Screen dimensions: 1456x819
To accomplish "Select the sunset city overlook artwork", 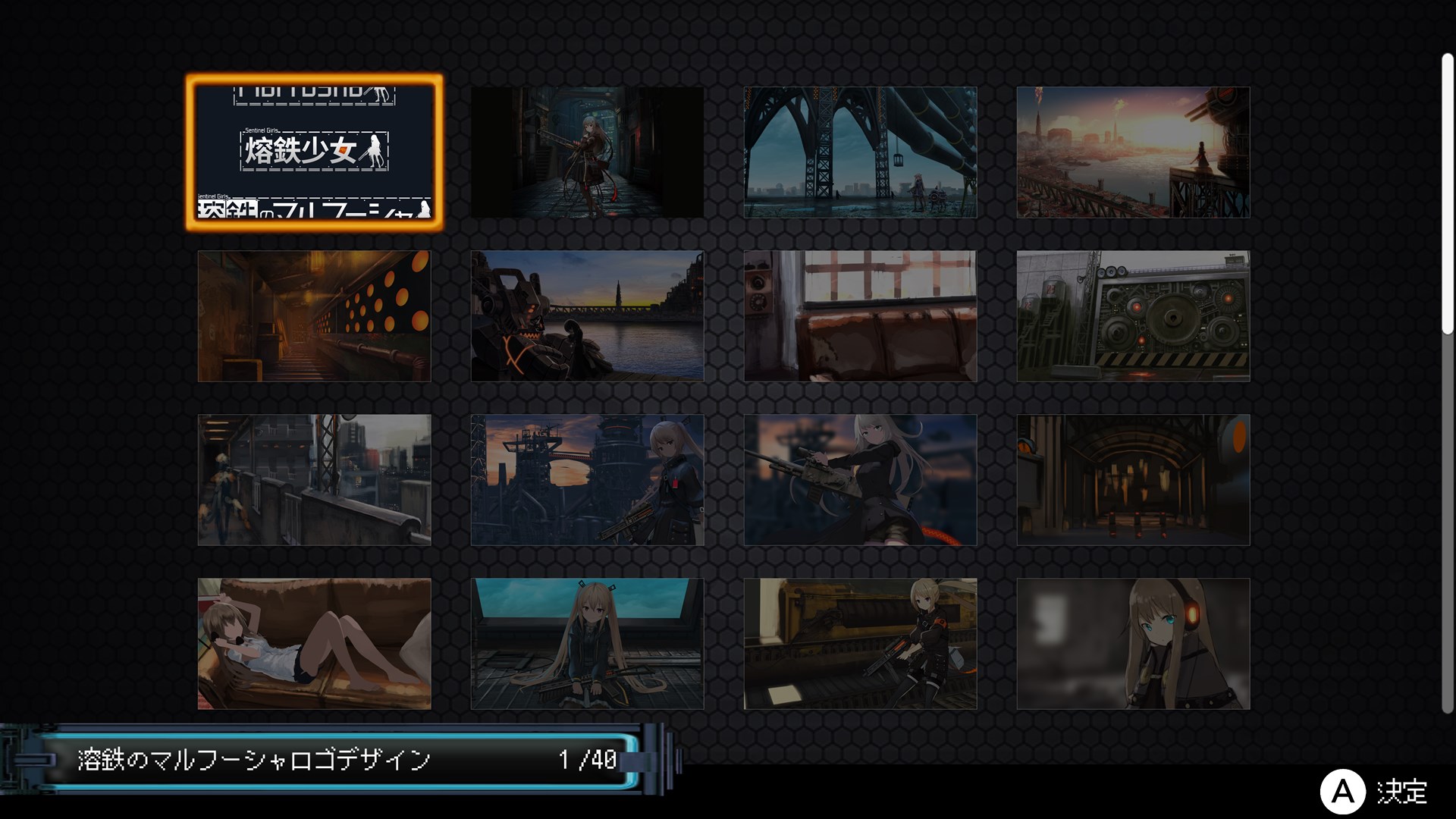I will pyautogui.click(x=1133, y=152).
